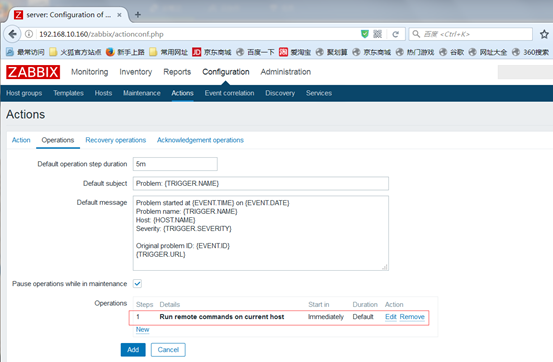Viewport: 553px width, 362px height.
Task: Switch to the Action tab
Action: [x=21, y=140]
